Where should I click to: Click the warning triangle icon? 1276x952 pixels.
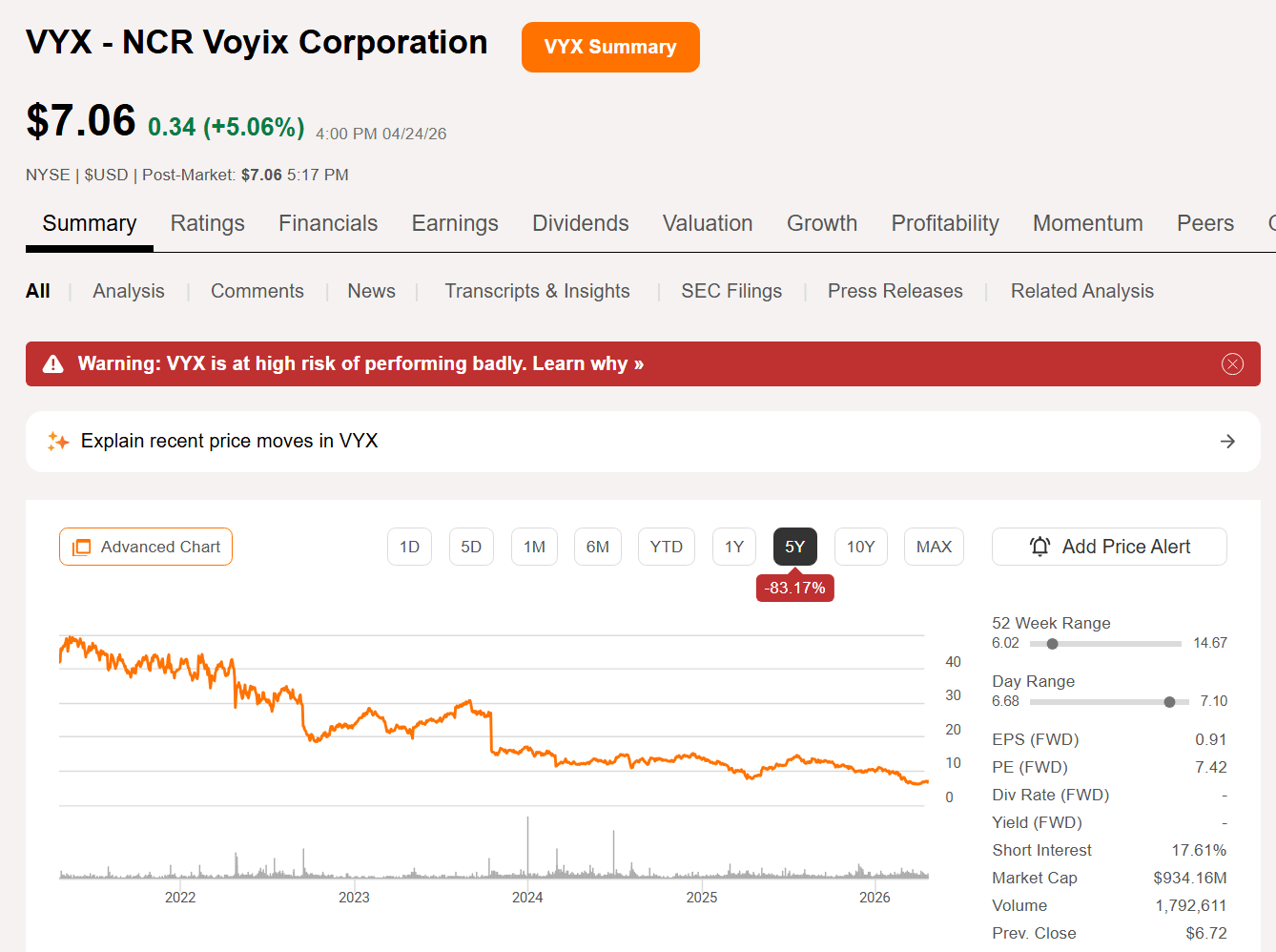(x=53, y=363)
